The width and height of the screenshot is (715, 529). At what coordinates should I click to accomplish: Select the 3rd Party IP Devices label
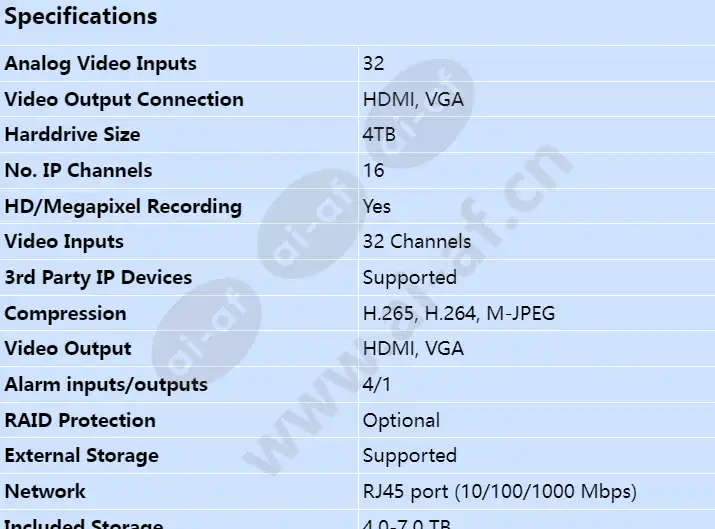pos(98,278)
